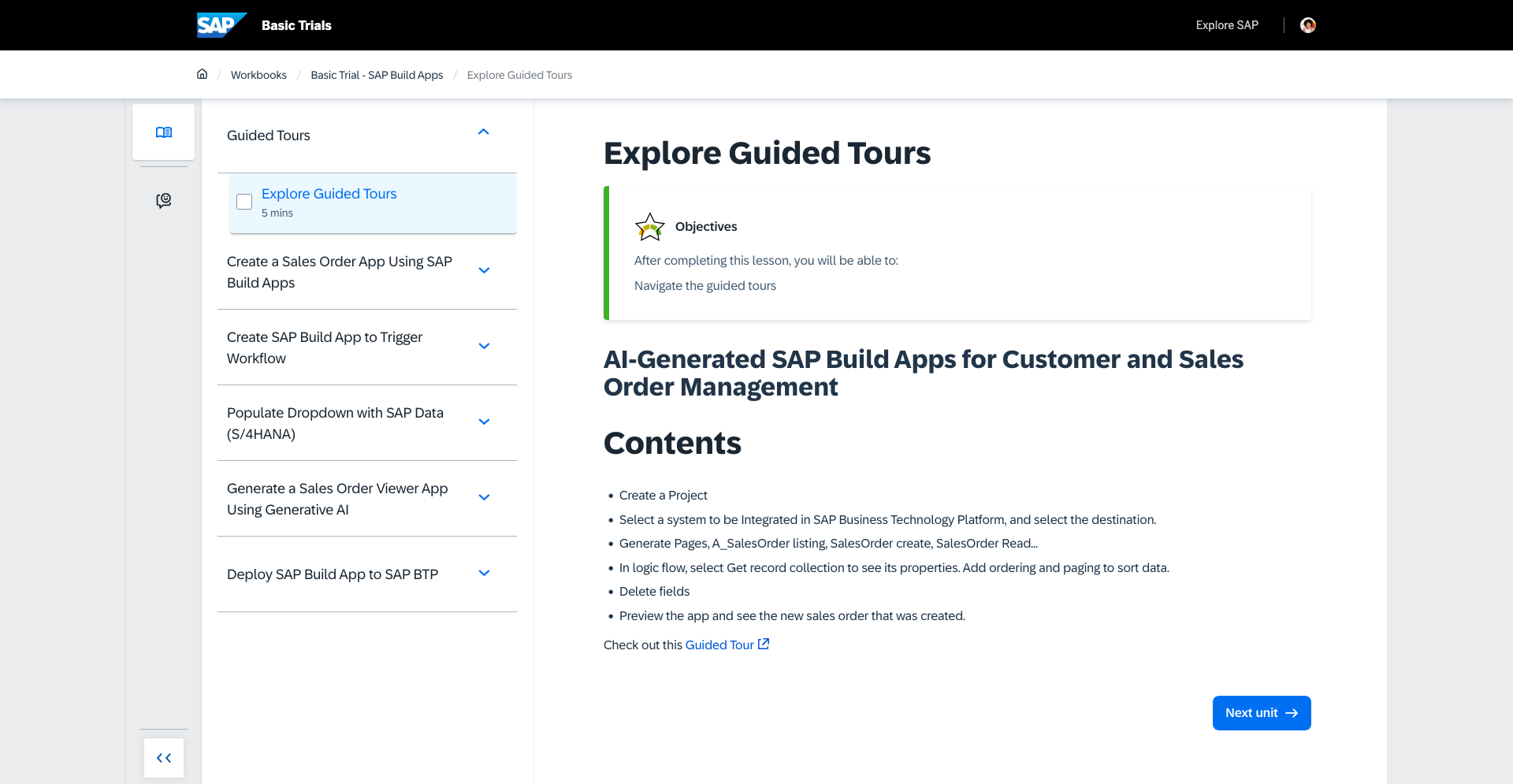Screen dimensions: 1513x784
Task: Expand Deploy SAP Build App to SAP BTP
Action: tap(485, 573)
